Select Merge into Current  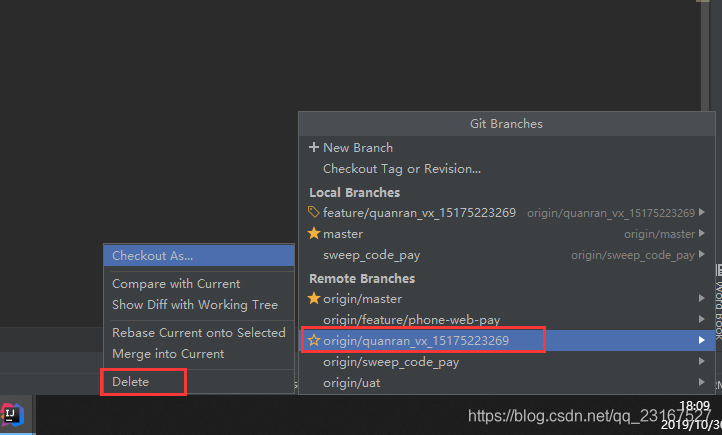pos(199,354)
